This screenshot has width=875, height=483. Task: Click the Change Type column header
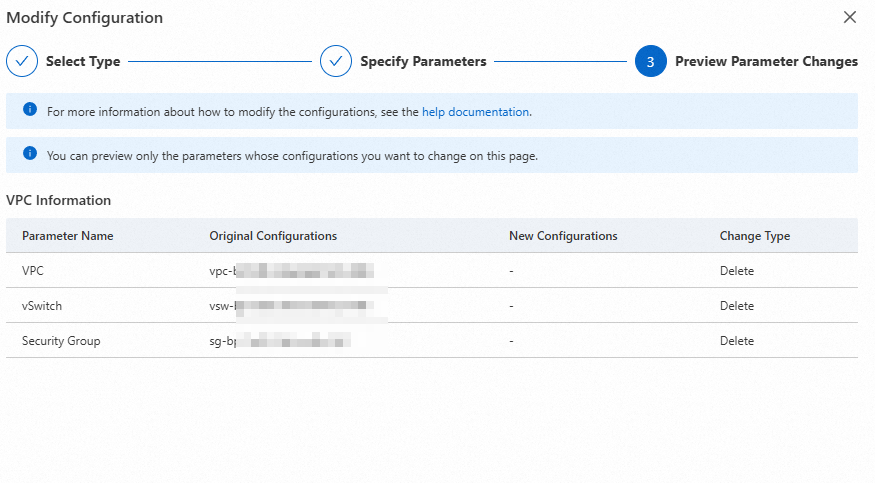755,236
